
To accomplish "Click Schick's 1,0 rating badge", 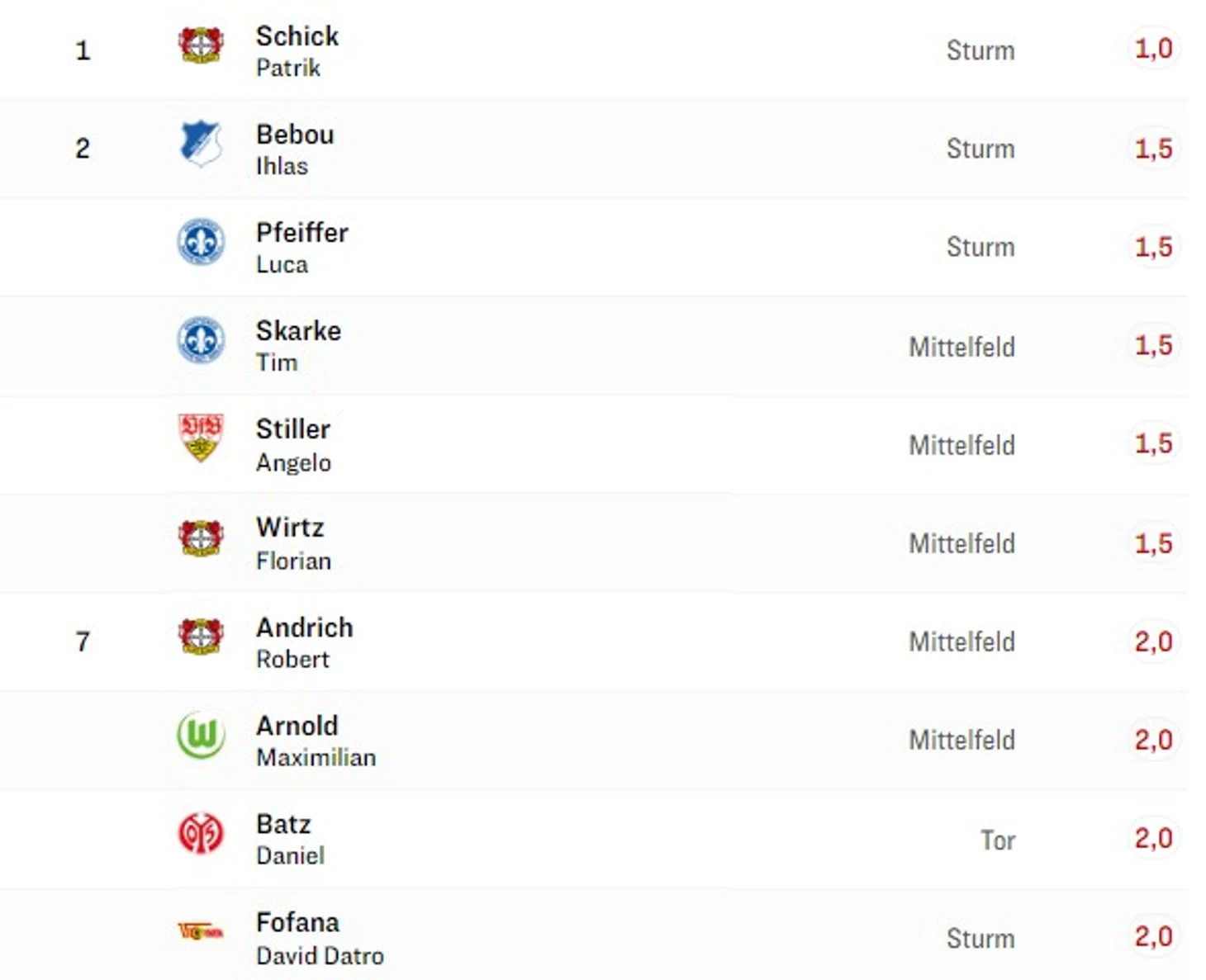I will [1153, 49].
